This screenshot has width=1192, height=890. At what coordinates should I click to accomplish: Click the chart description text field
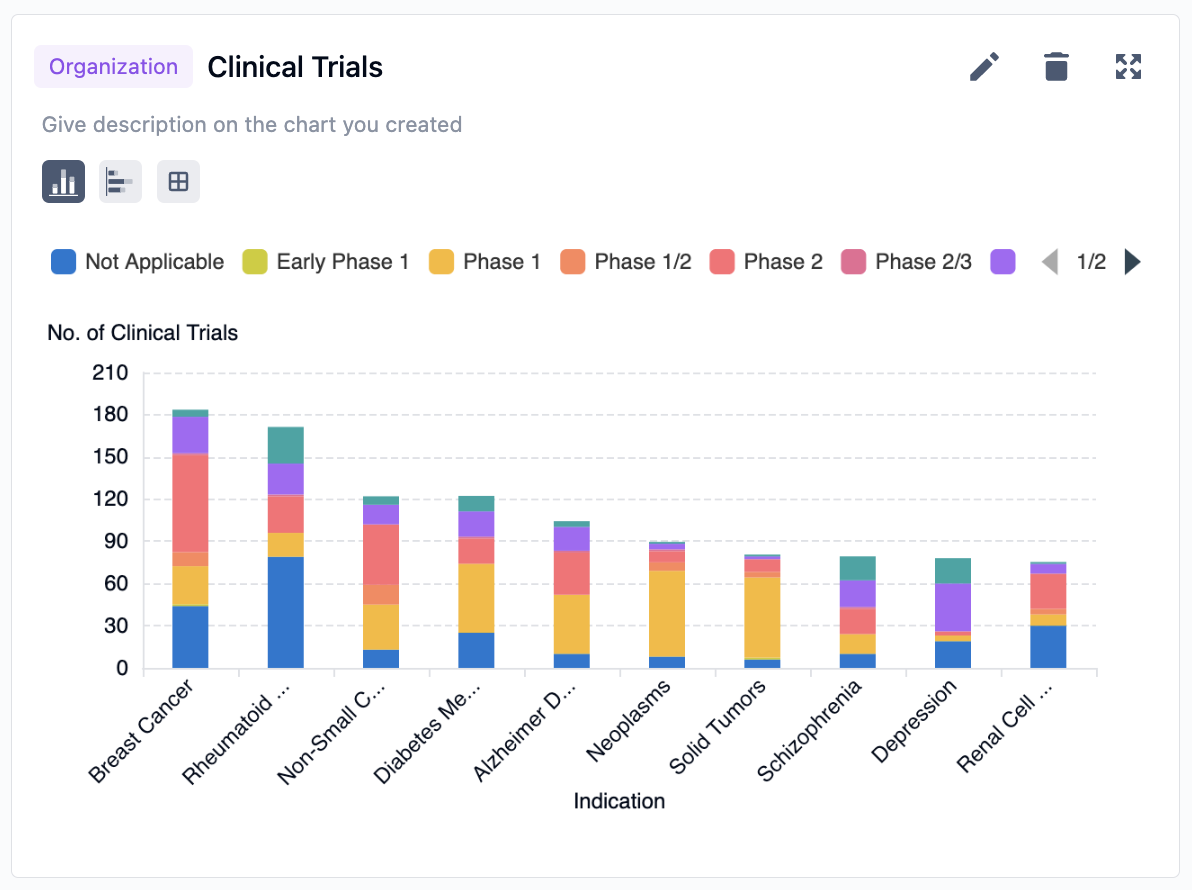[252, 125]
